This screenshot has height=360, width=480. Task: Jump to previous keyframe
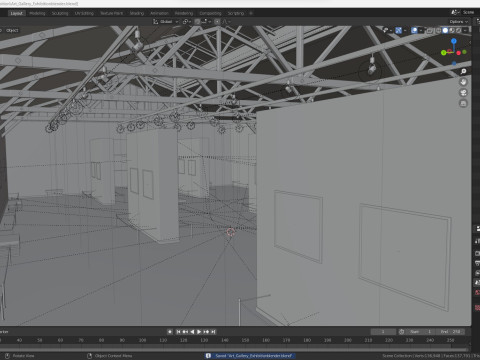185,332
